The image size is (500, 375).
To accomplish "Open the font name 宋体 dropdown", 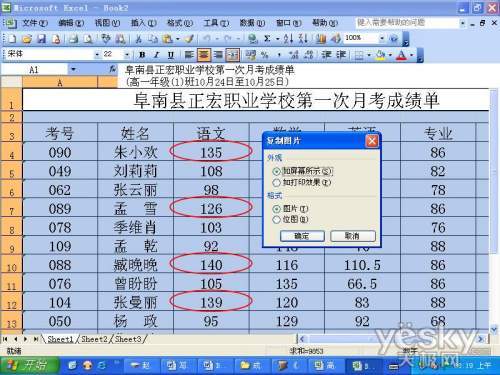I will click(x=97, y=55).
